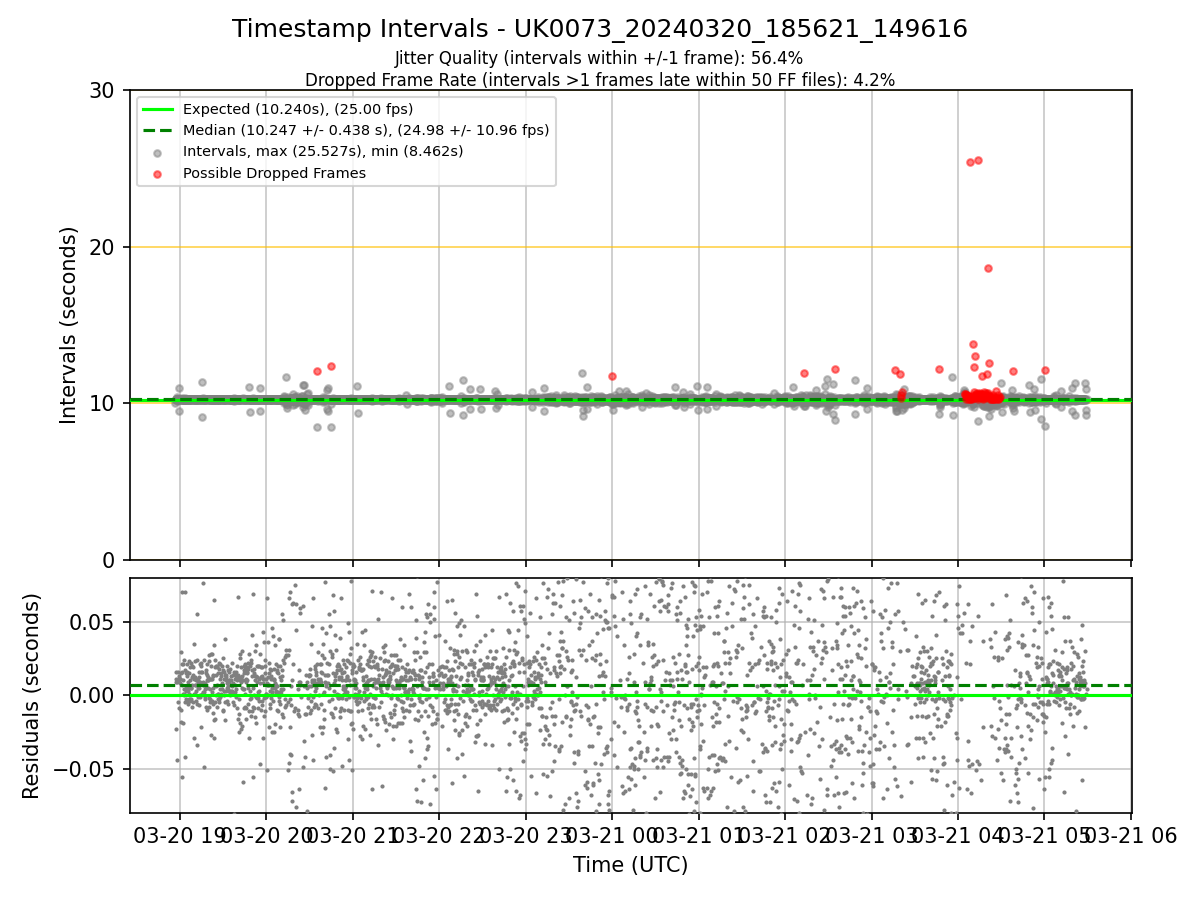
Task: Click the y-axis tick label '20'
Action: tap(101, 247)
